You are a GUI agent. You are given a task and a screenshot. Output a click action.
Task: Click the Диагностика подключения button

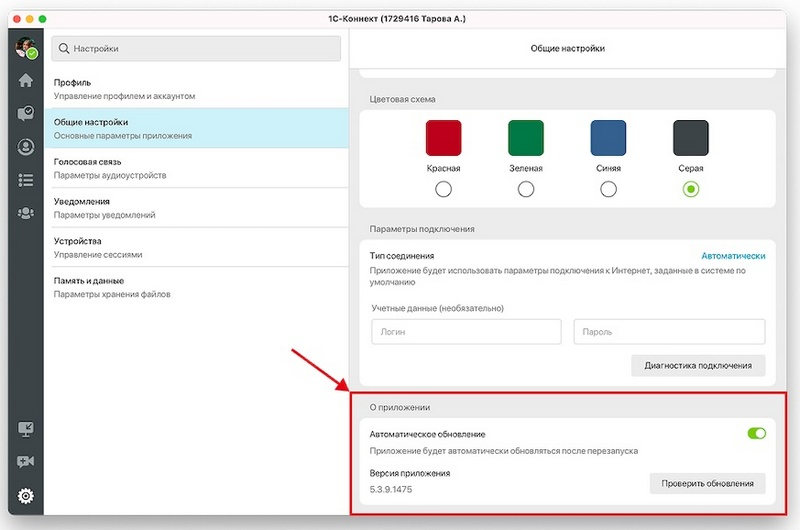[x=698, y=366]
